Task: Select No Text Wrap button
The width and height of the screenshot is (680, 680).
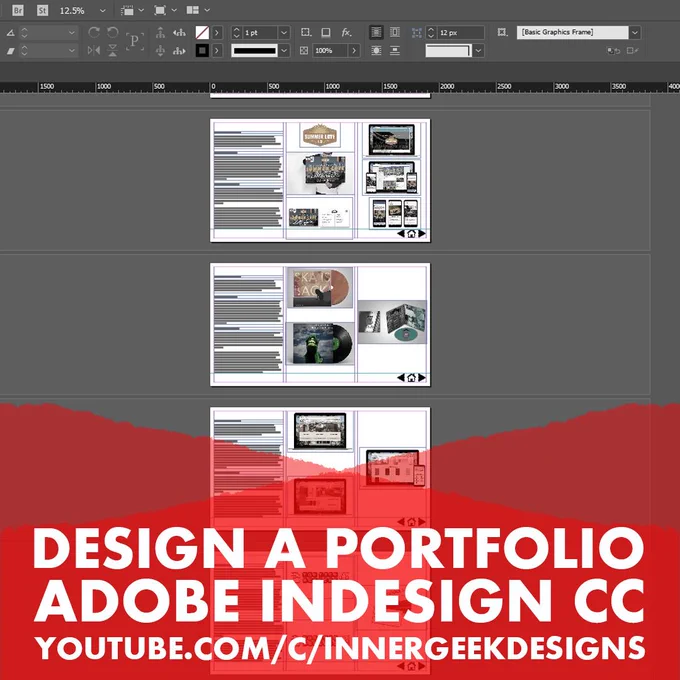Action: coord(376,32)
